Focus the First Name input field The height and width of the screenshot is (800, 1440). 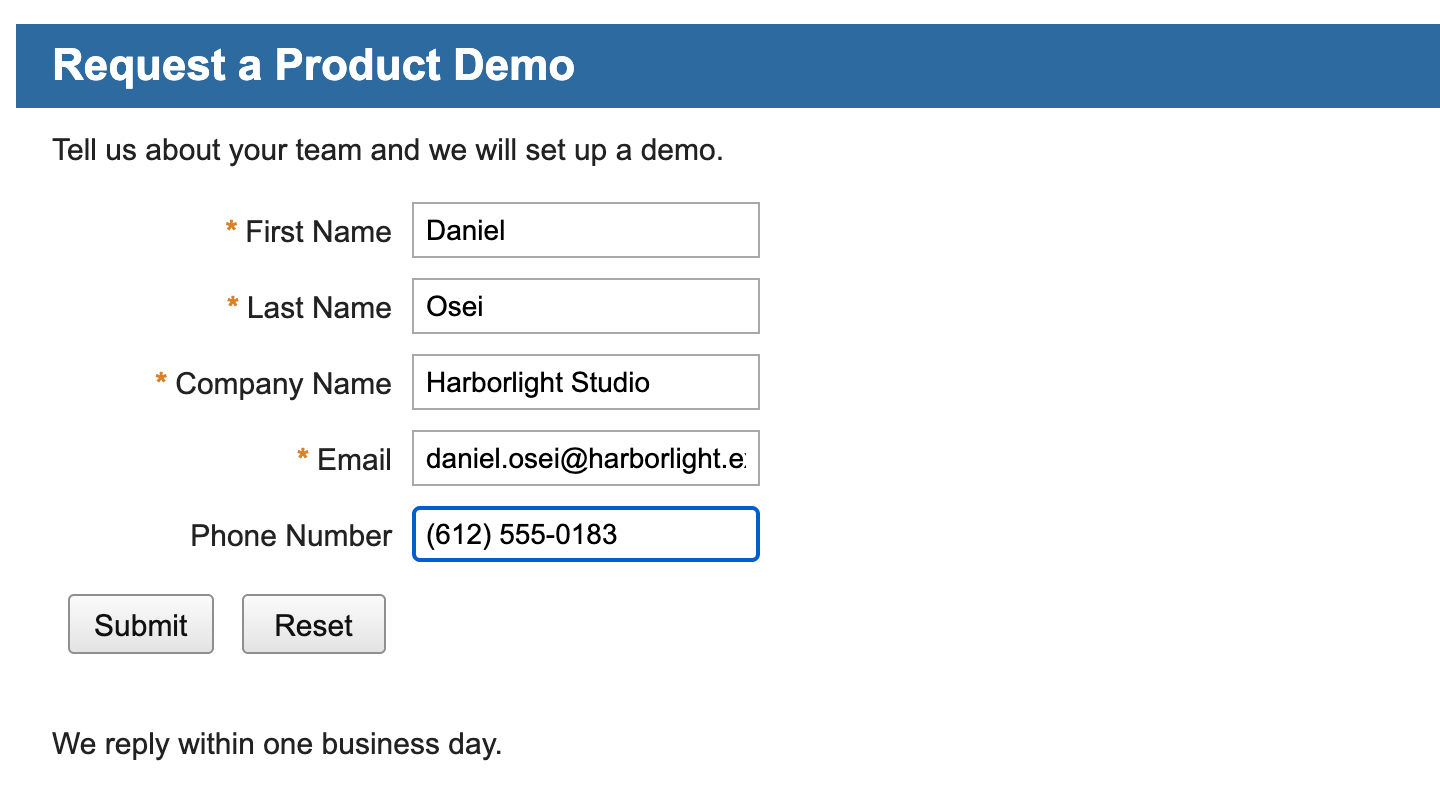[x=586, y=230]
